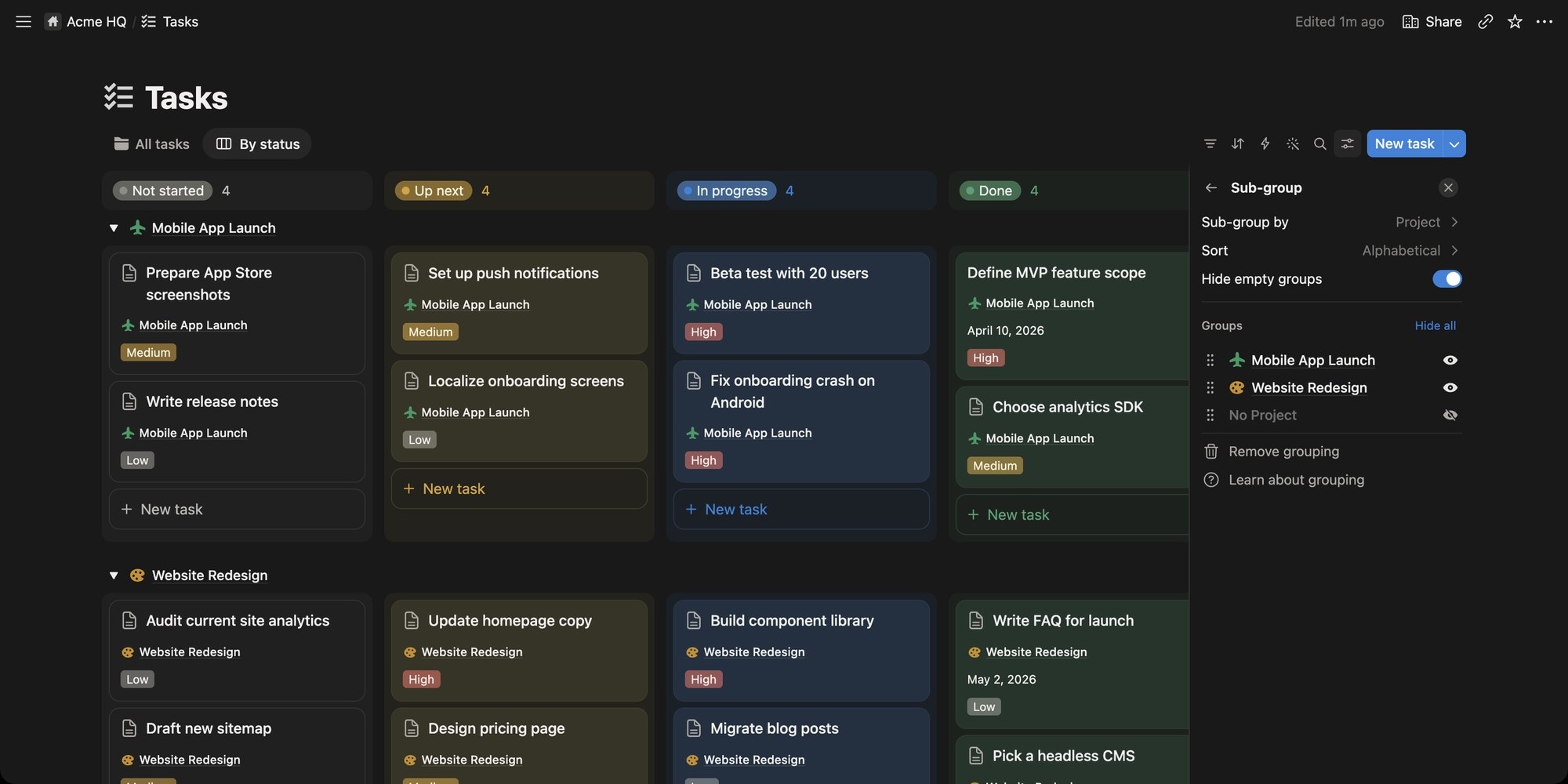
Task: Open Choose analytics SDK card
Action: (x=1073, y=437)
